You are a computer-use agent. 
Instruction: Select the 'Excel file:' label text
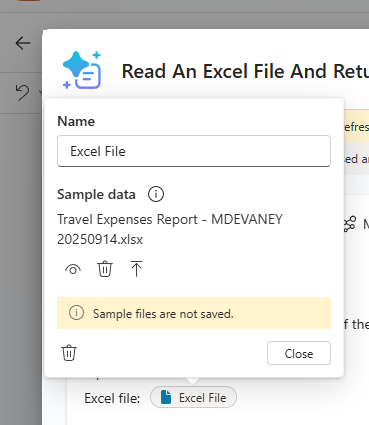point(112,398)
